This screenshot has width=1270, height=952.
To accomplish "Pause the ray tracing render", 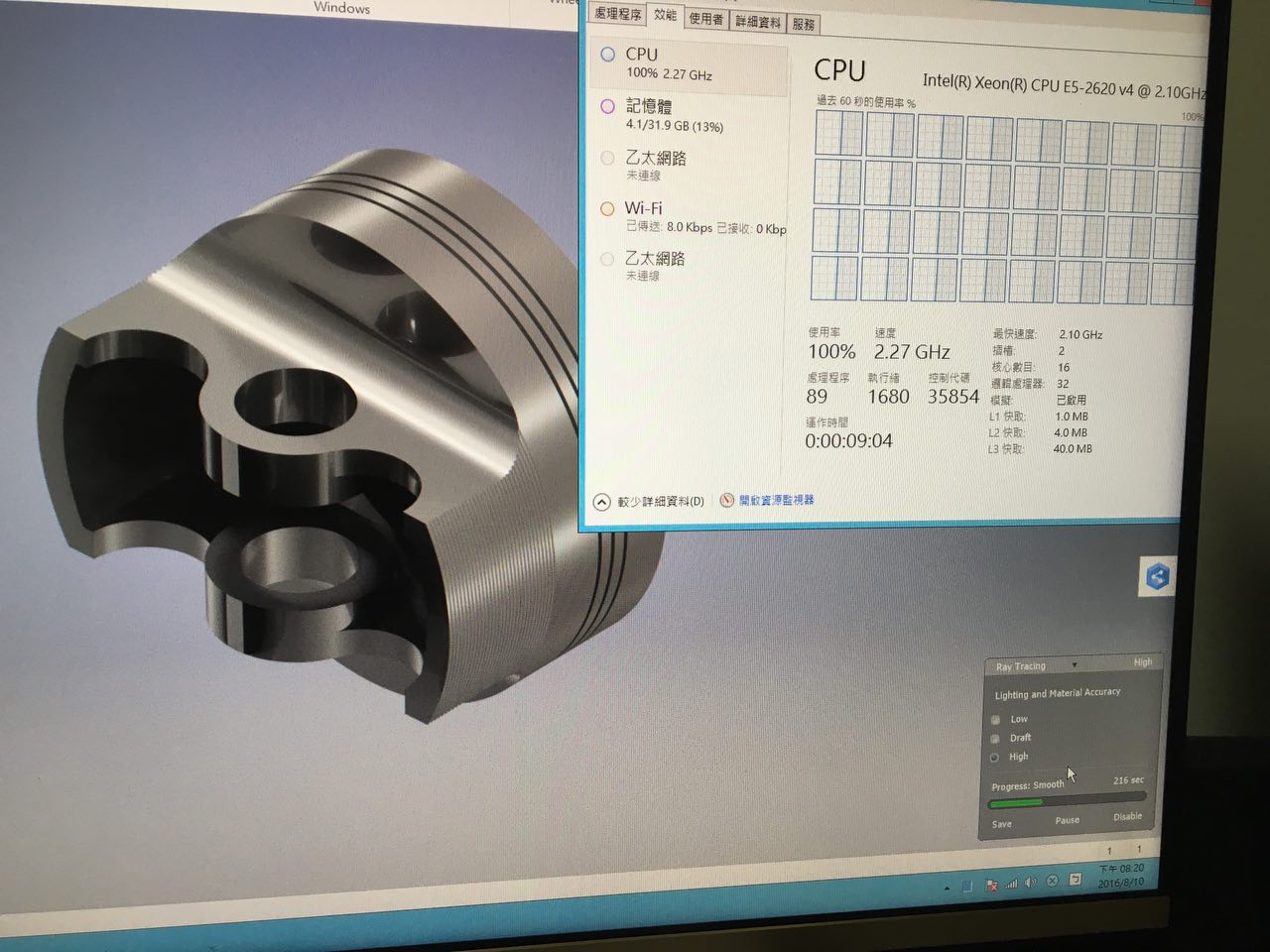I will point(1067,820).
